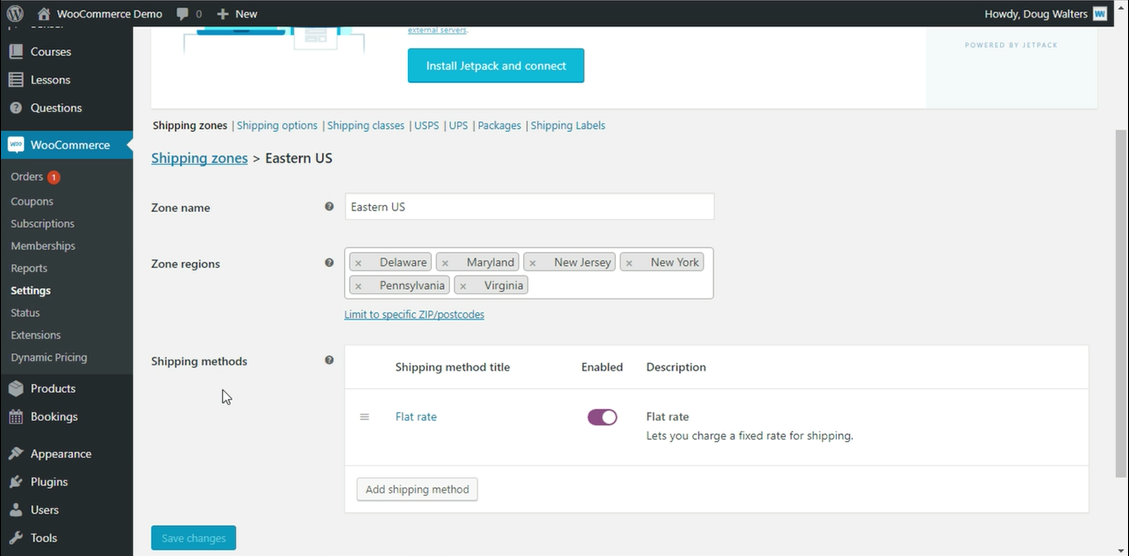Click into the Zone name text field
Viewport: 1129px width, 556px height.
[529, 207]
